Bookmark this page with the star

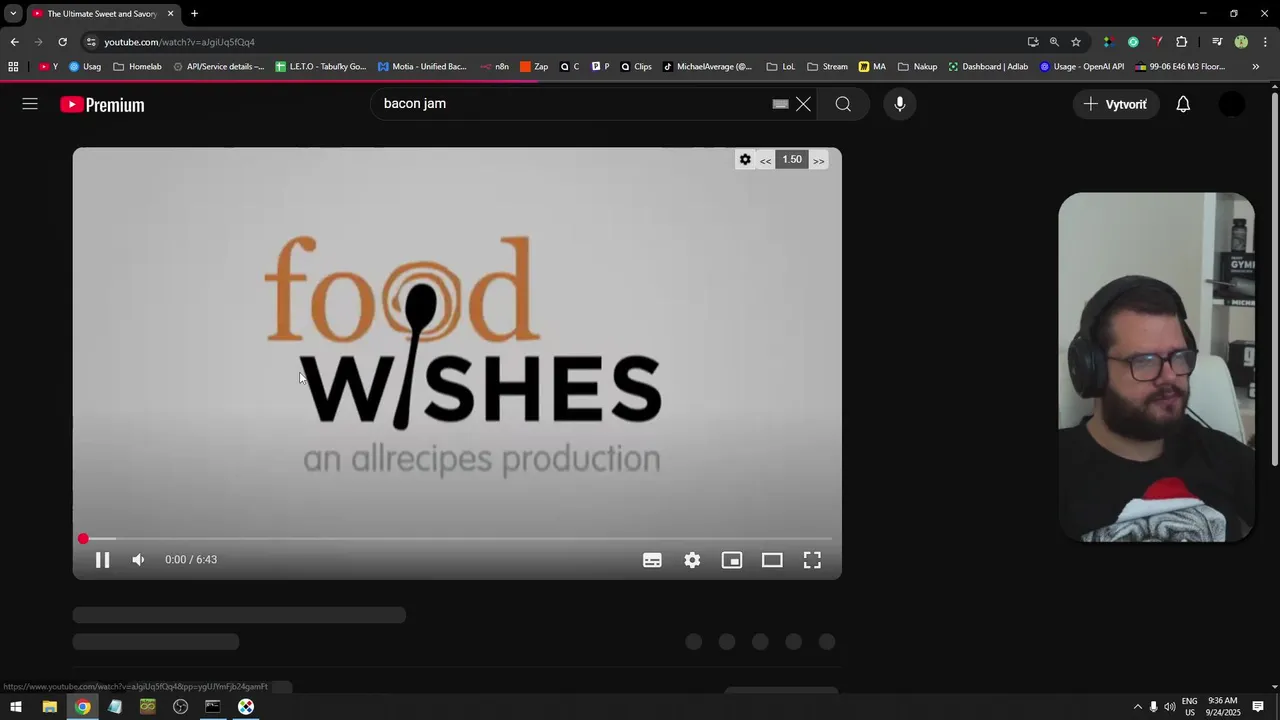1076,42
